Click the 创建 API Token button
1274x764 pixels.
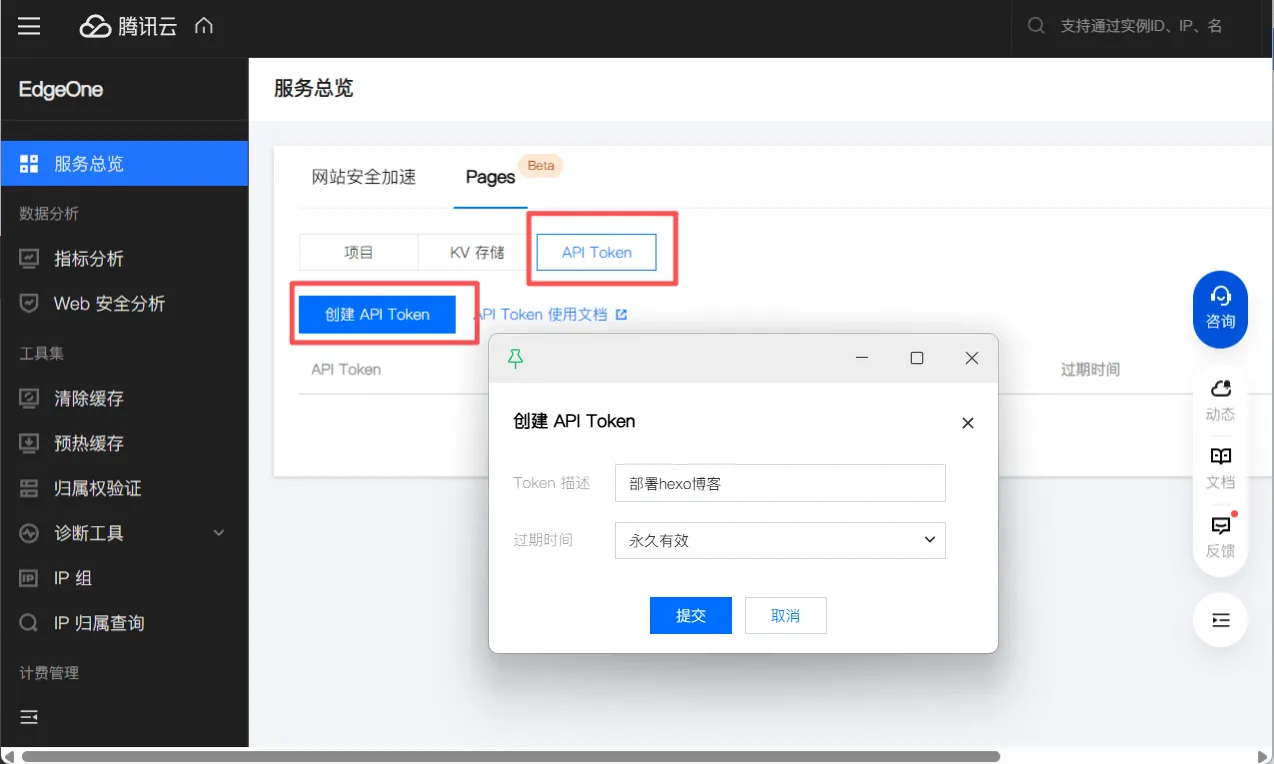[x=377, y=314]
